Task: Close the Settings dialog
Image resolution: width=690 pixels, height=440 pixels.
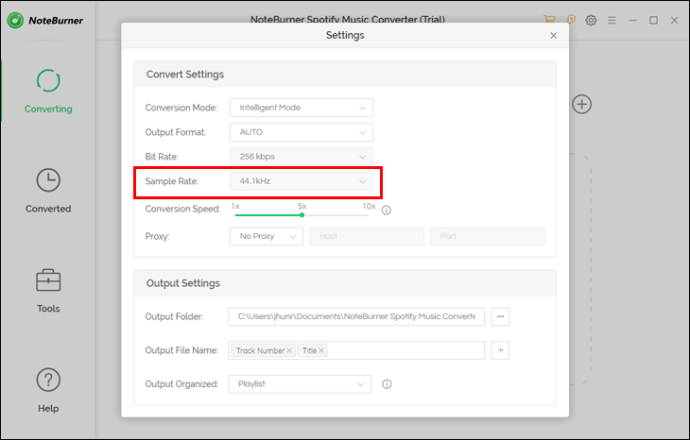Action: click(x=554, y=36)
